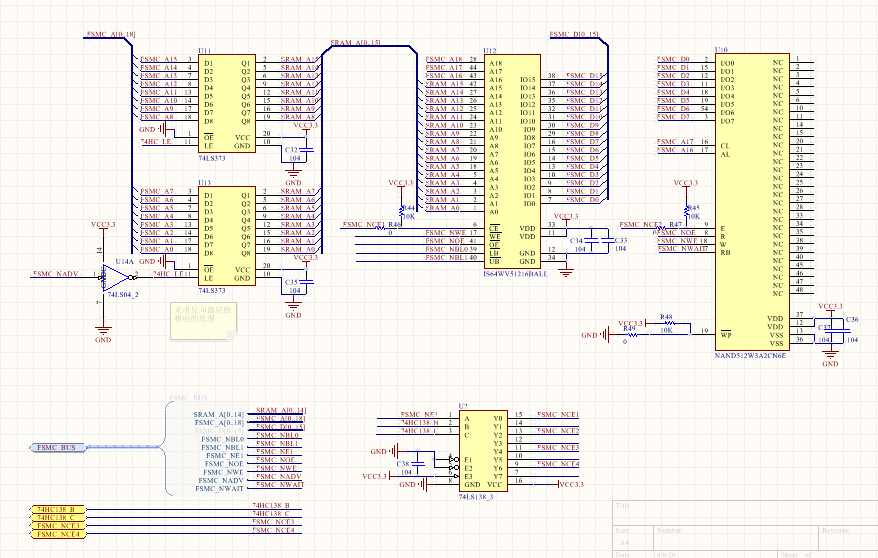Screen dimensions: 878x558
Task: Click the WP pin on NAND flash
Action: point(726,335)
